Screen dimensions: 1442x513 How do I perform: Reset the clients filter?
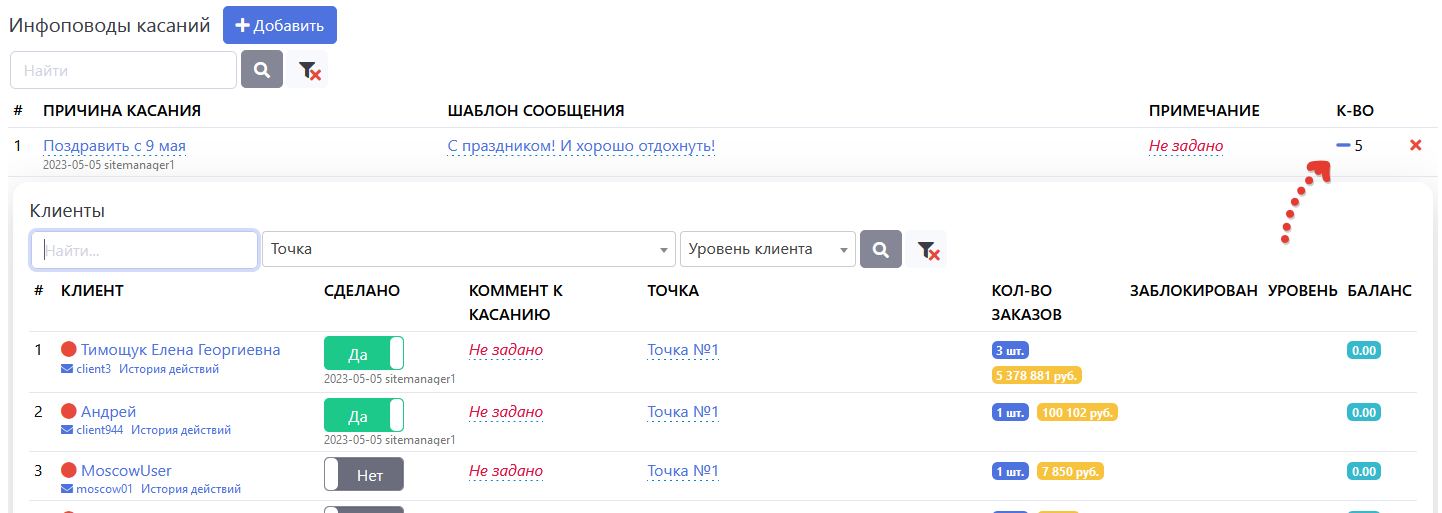pyautogui.click(x=927, y=250)
